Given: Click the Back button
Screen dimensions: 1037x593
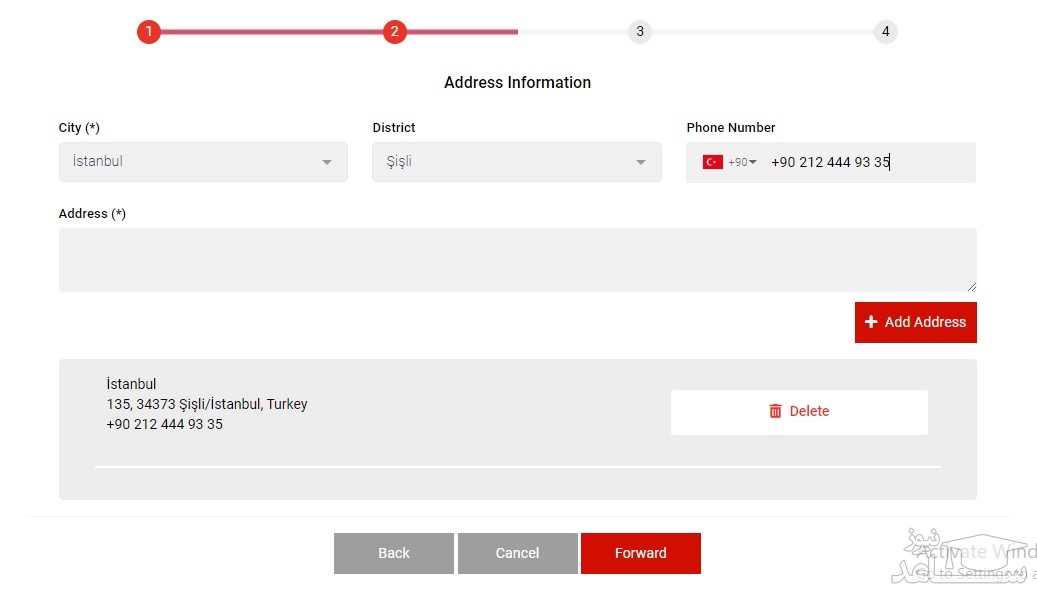Looking at the screenshot, I should click(x=394, y=553).
